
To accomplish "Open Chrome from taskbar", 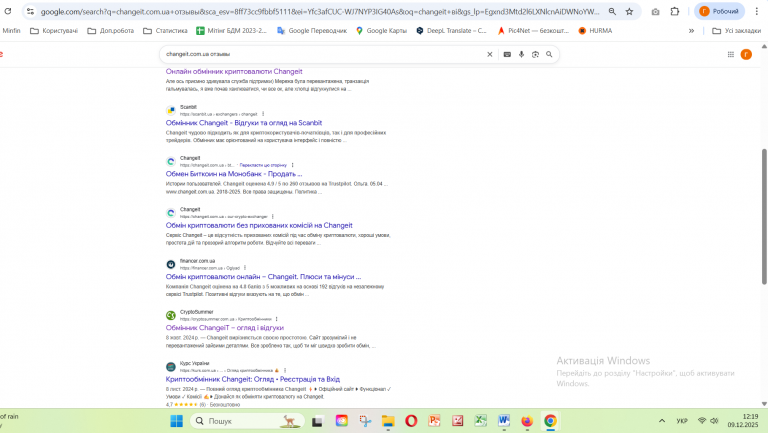I will pyautogui.click(x=550, y=421).
